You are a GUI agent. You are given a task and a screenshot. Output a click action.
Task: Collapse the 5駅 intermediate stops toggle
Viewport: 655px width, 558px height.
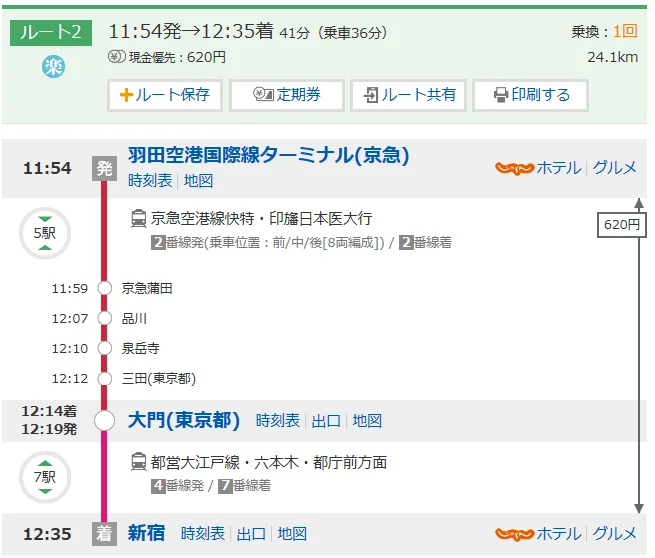point(45,233)
